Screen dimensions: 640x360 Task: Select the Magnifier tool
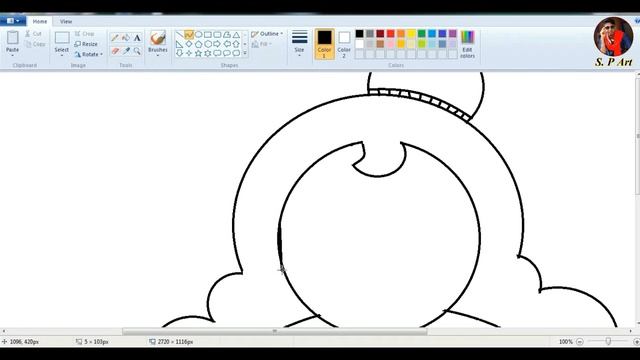pos(137,51)
